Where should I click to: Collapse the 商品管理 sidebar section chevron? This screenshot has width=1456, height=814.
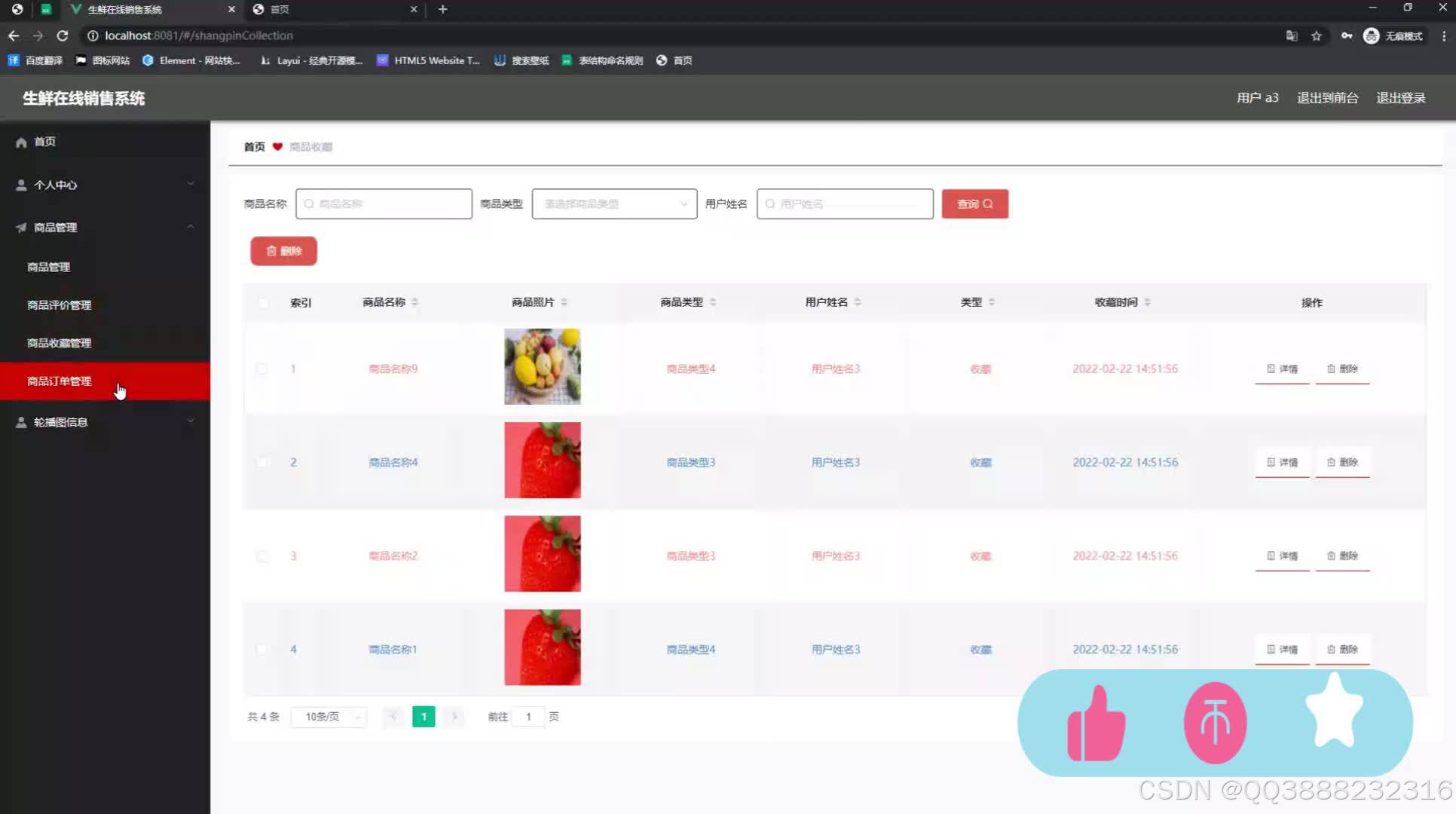(191, 227)
